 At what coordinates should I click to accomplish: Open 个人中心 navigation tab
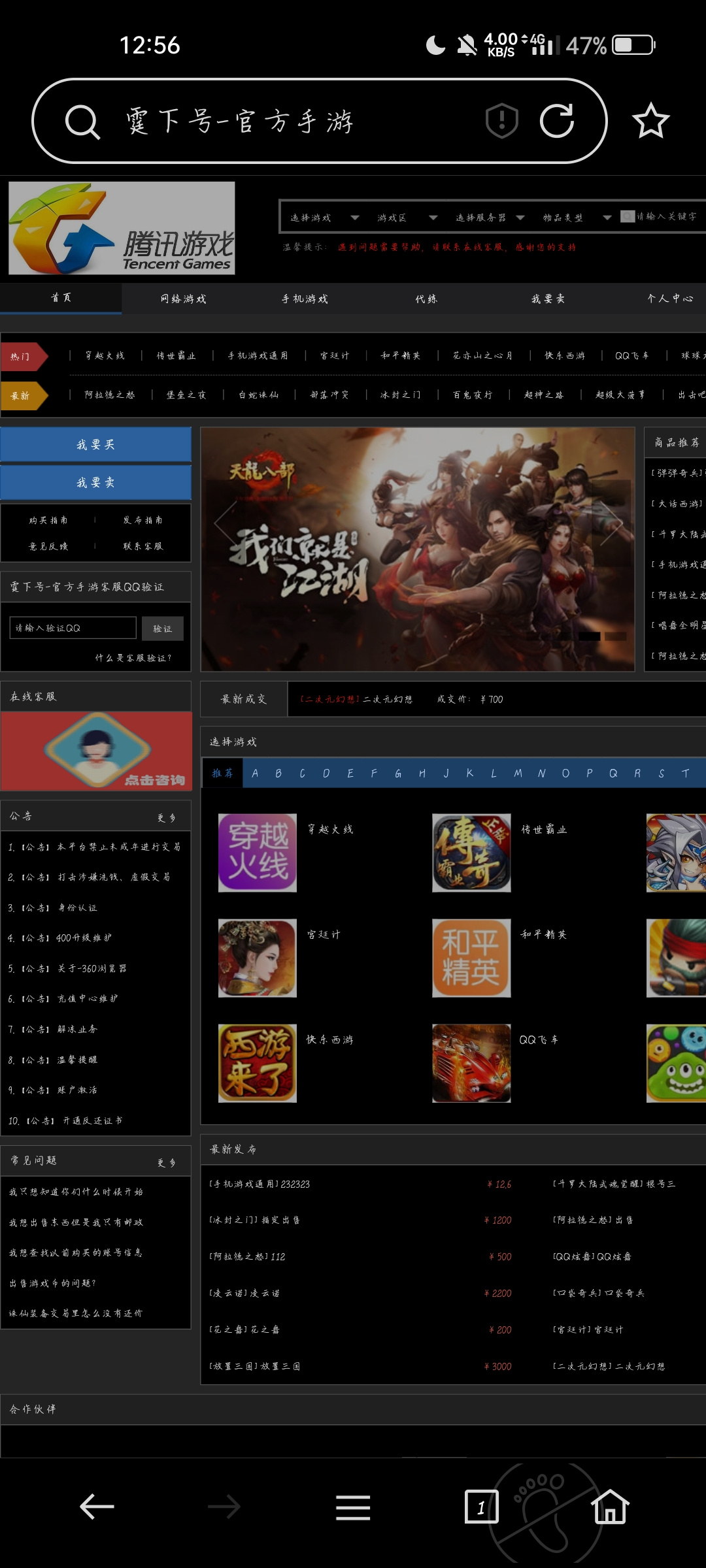click(x=670, y=299)
